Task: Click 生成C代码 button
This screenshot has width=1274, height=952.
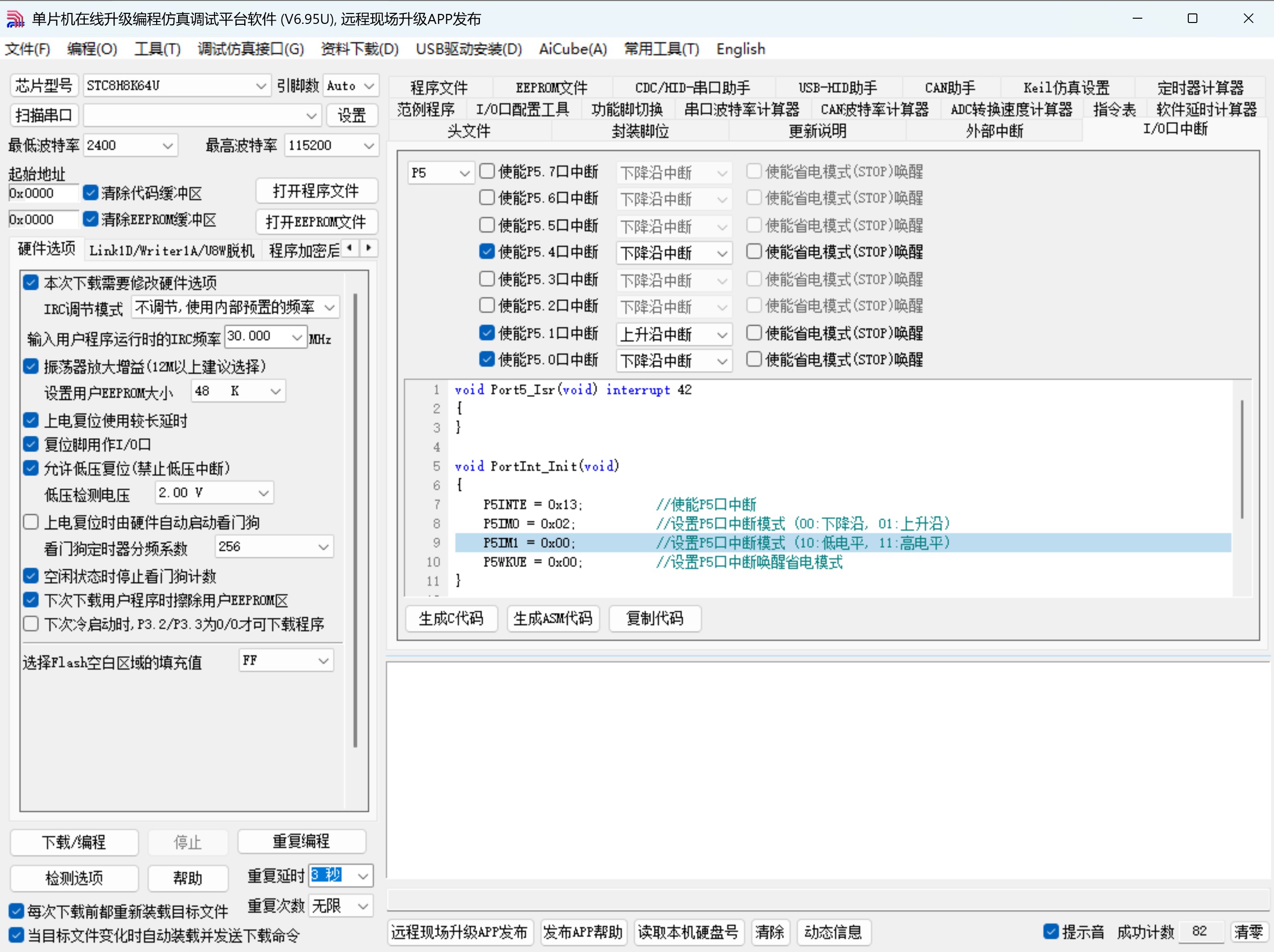Action: tap(451, 619)
